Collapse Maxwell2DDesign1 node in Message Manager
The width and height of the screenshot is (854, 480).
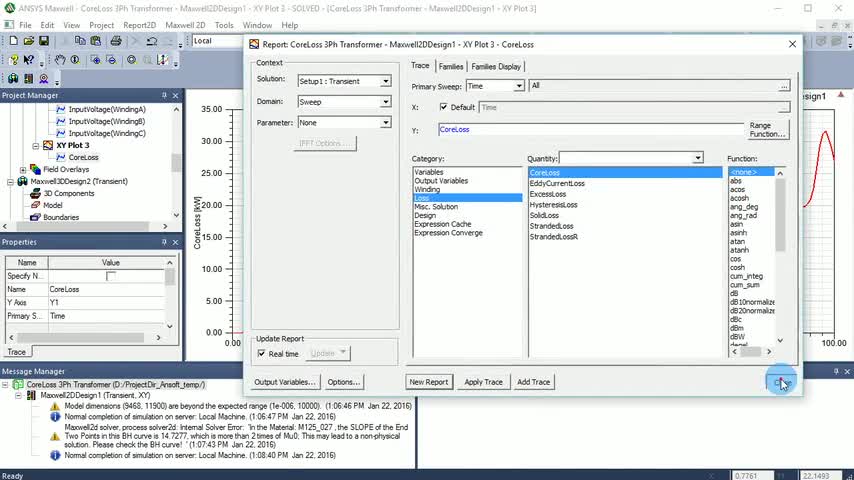(18, 396)
